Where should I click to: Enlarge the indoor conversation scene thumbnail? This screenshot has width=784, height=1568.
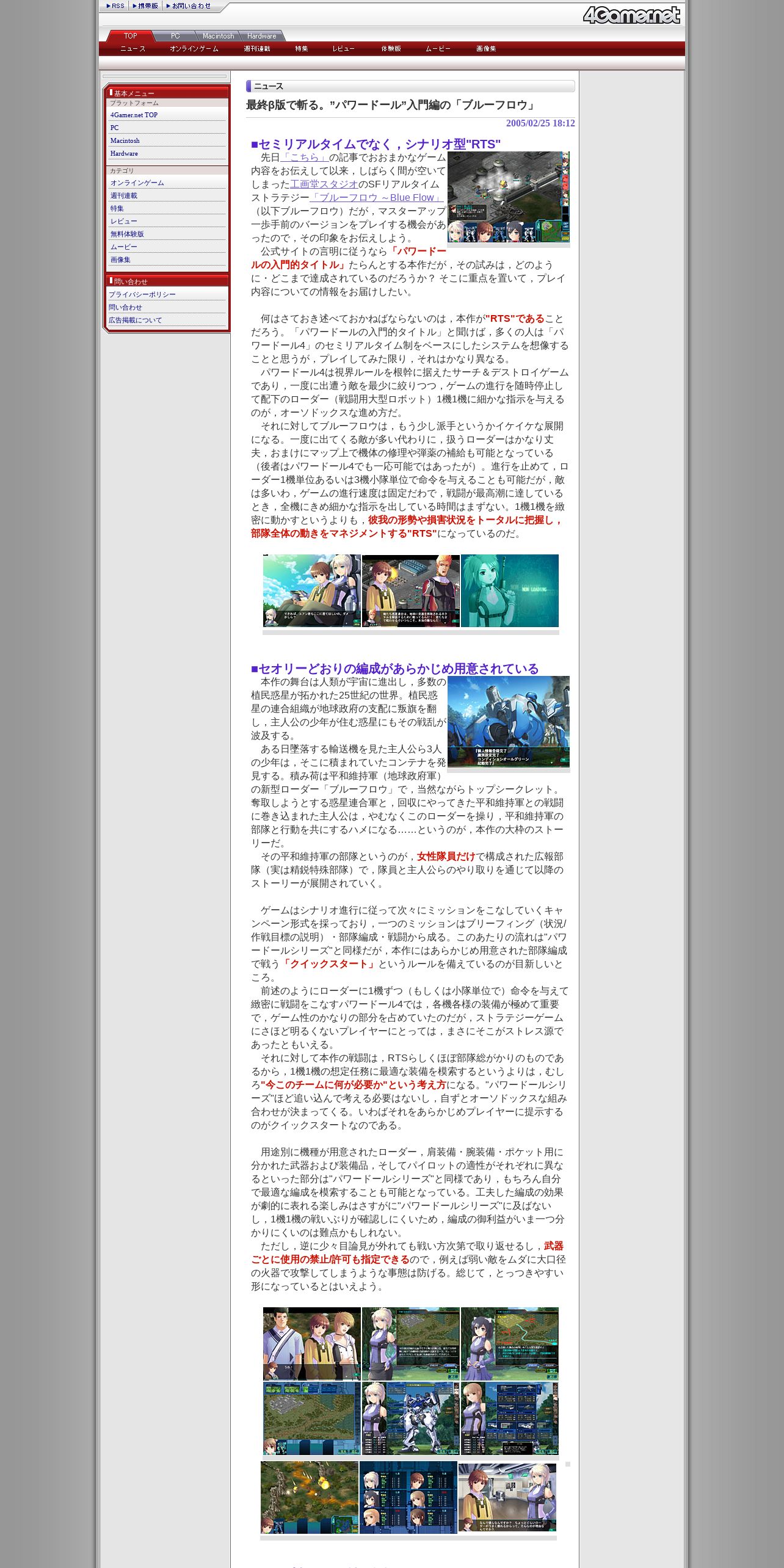click(x=507, y=1497)
